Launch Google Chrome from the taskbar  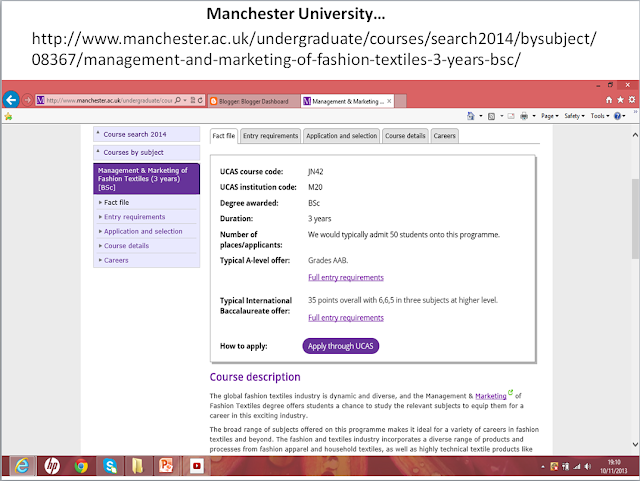pyautogui.click(x=81, y=465)
